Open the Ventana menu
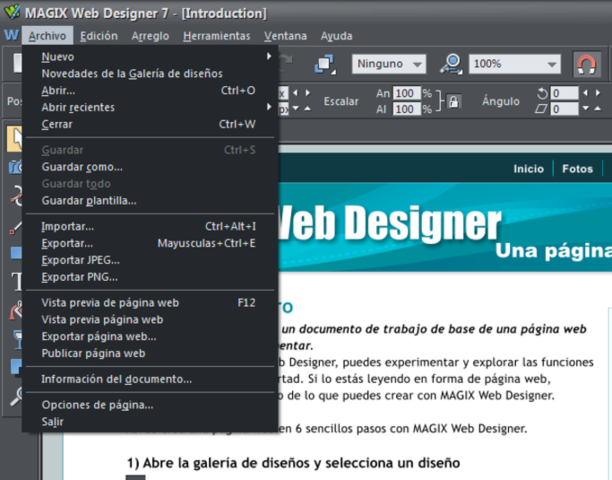 [x=285, y=36]
